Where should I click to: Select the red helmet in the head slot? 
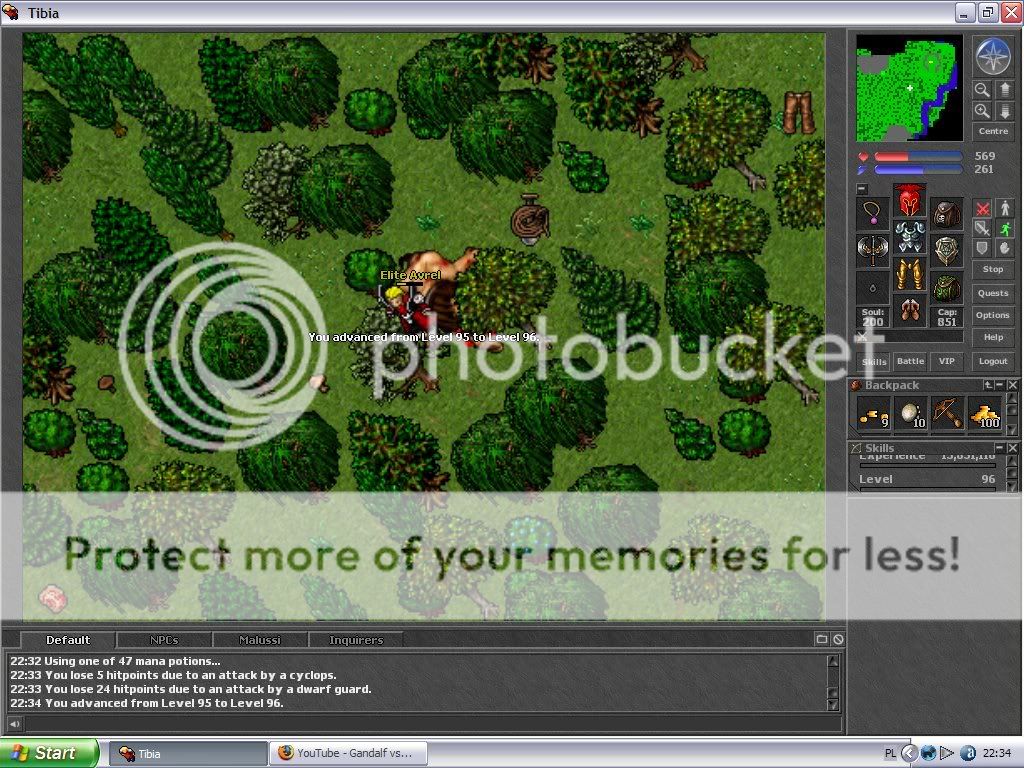click(x=910, y=200)
